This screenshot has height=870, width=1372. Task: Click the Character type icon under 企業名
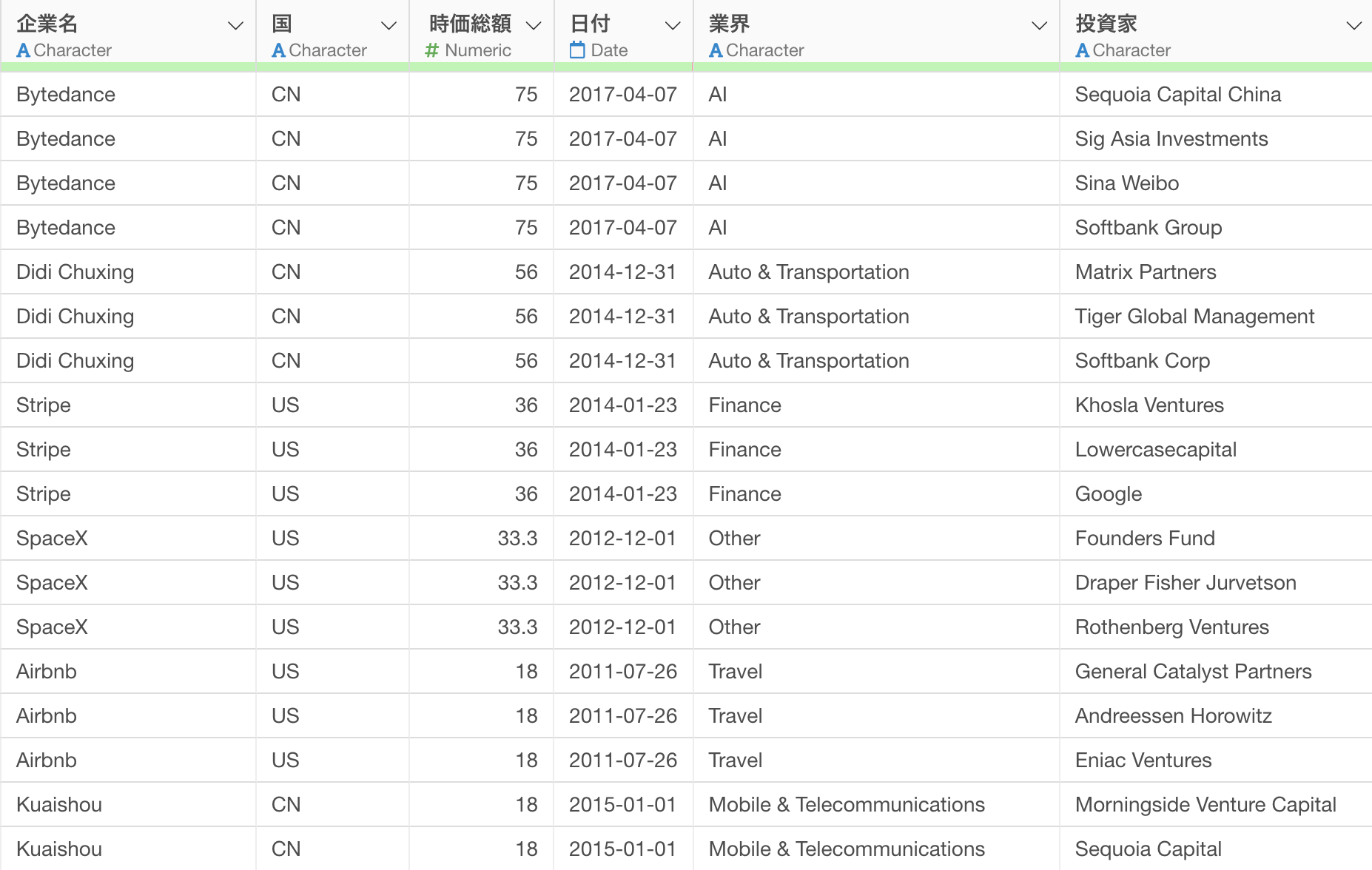(24, 50)
